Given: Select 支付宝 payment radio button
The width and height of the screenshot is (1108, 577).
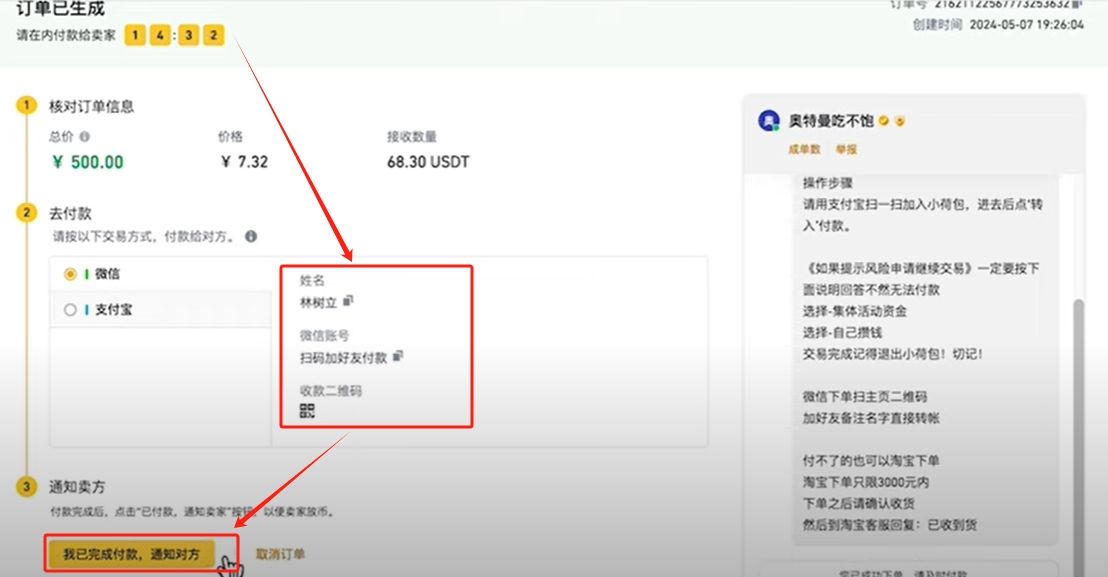Looking at the screenshot, I should point(70,310).
